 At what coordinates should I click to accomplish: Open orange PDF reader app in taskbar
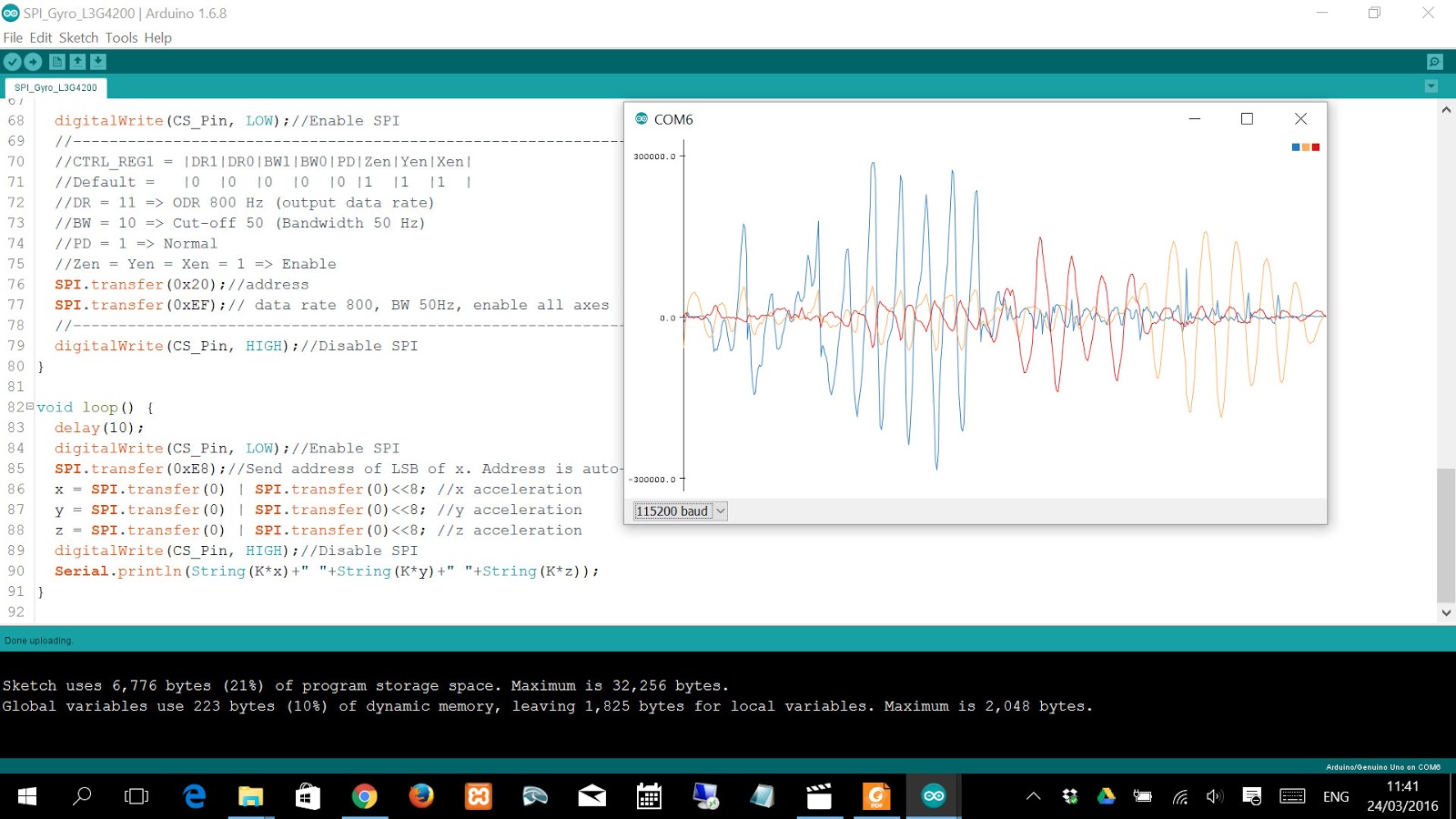(x=876, y=796)
